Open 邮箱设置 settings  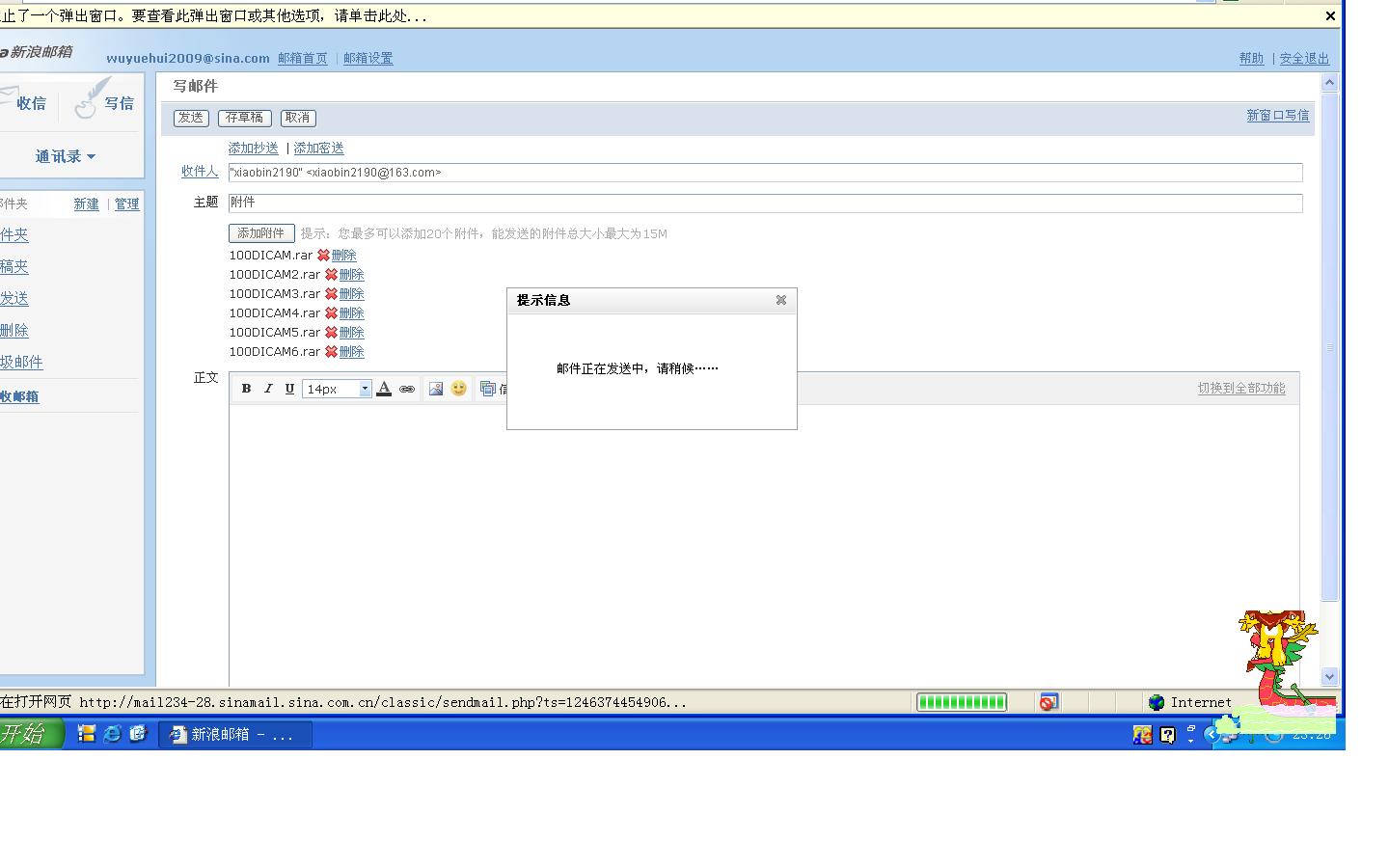368,59
